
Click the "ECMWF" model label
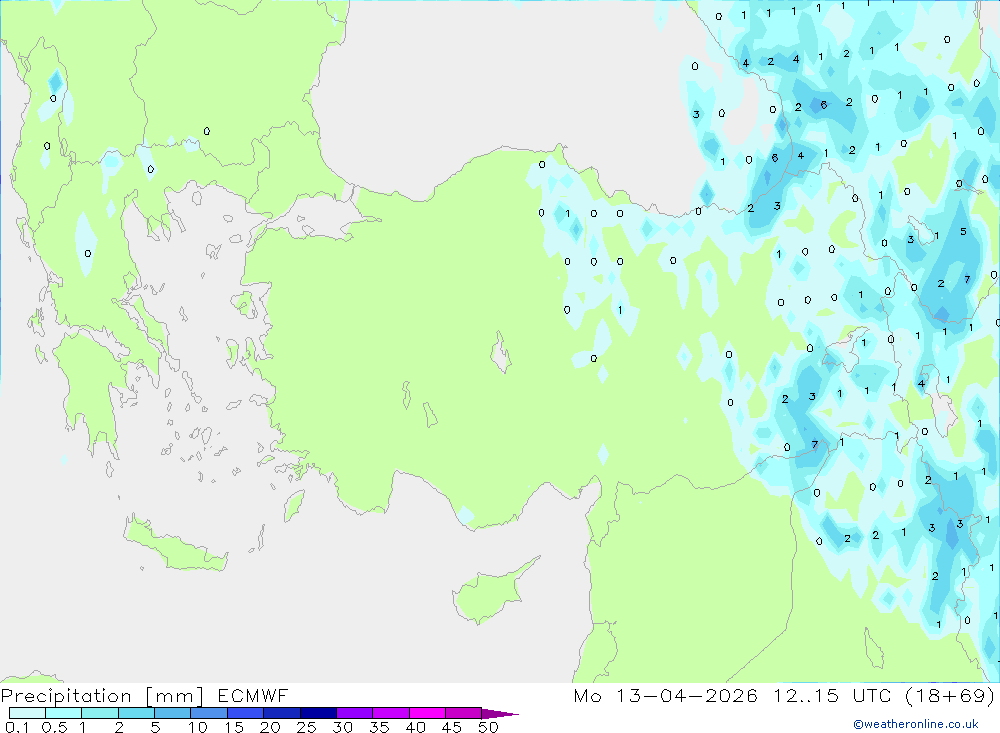pos(253,695)
